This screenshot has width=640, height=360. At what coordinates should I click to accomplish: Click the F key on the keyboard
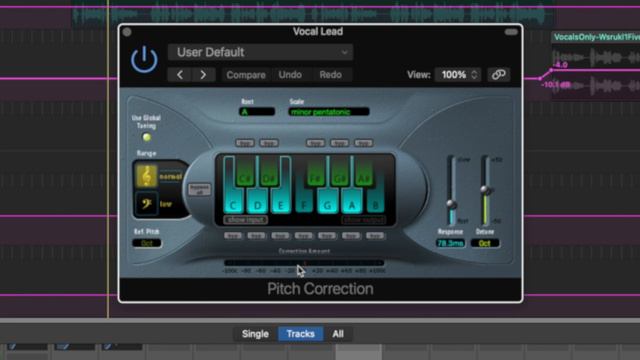pos(304,204)
